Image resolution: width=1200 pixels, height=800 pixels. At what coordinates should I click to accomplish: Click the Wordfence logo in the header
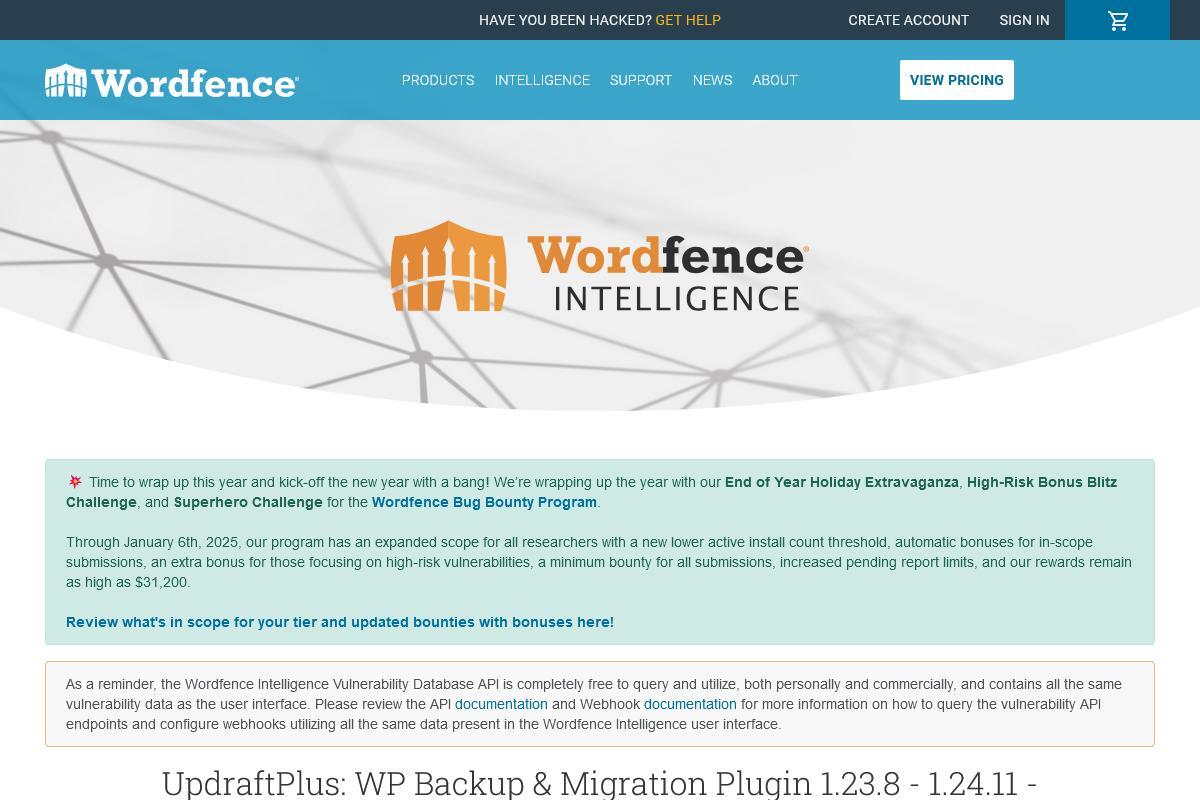(x=171, y=81)
